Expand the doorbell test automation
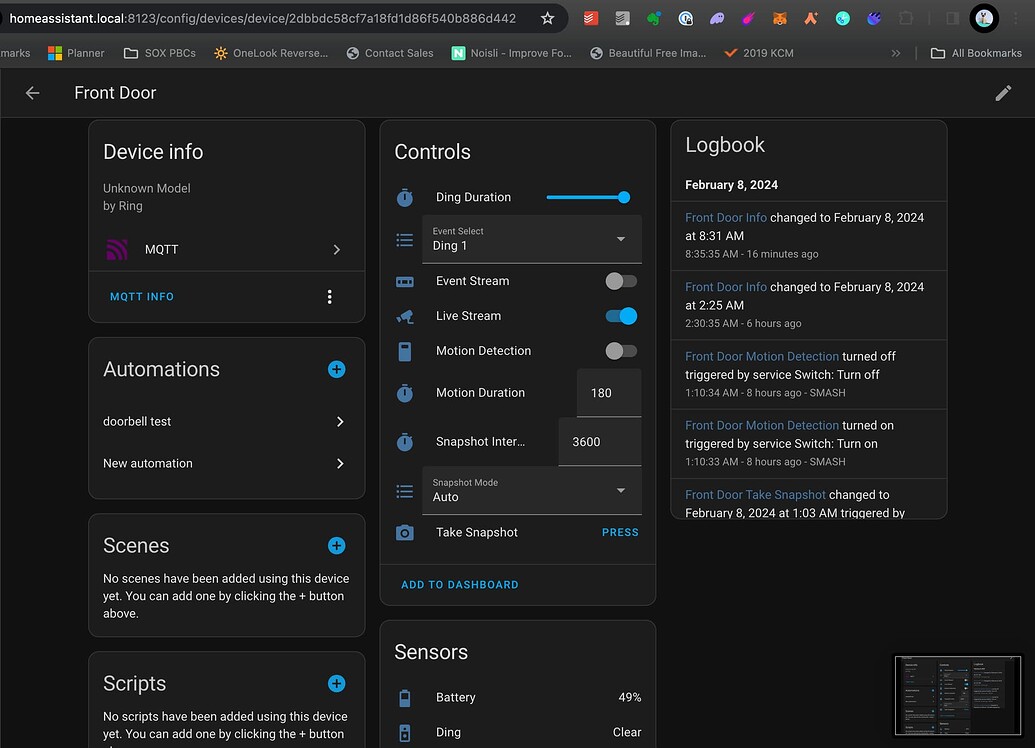Screen dimensions: 1035x748 (226, 421)
